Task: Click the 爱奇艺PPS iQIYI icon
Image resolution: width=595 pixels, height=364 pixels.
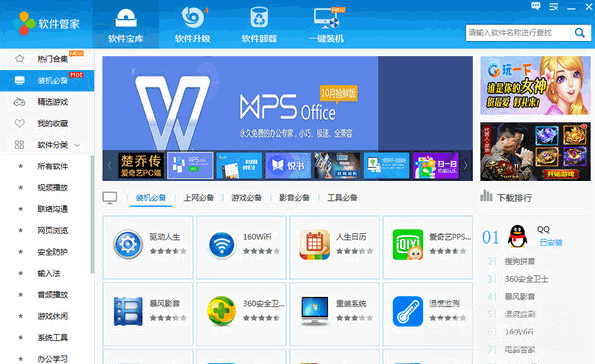Action: coord(408,245)
